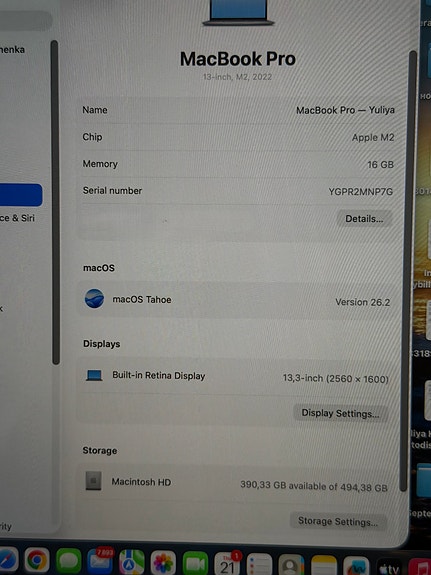Click the macOS Tahoe logo icon

pos(94,298)
